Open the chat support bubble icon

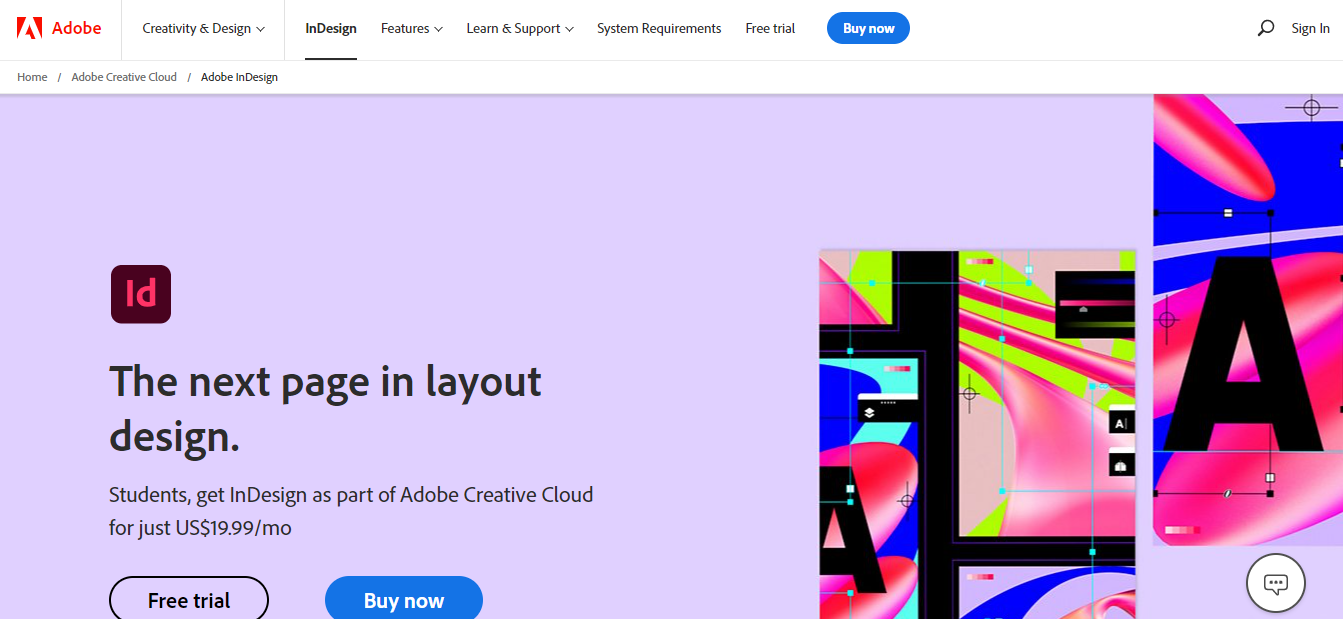click(x=1276, y=582)
